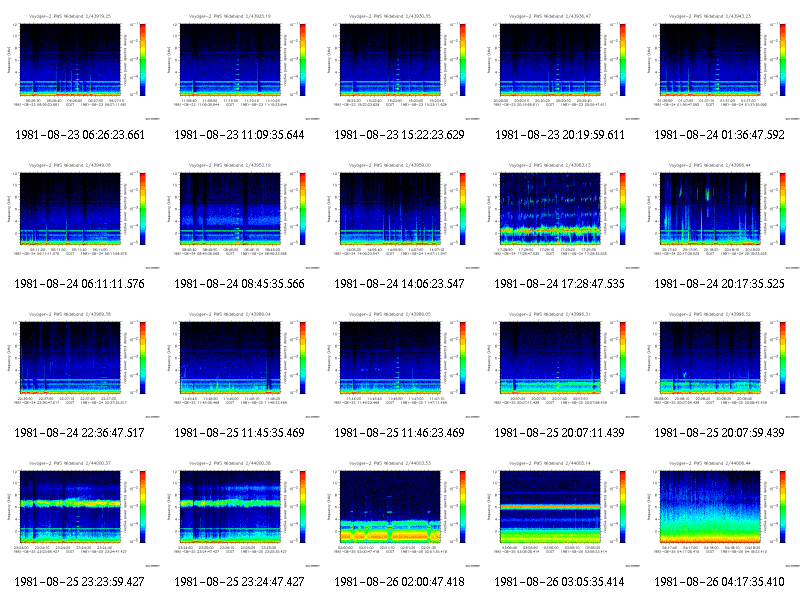Screen dimensions: 800x596
Task: Open spectrogram thumbnail dated 1981-08-24 14:06:23.547
Action: (x=400, y=215)
